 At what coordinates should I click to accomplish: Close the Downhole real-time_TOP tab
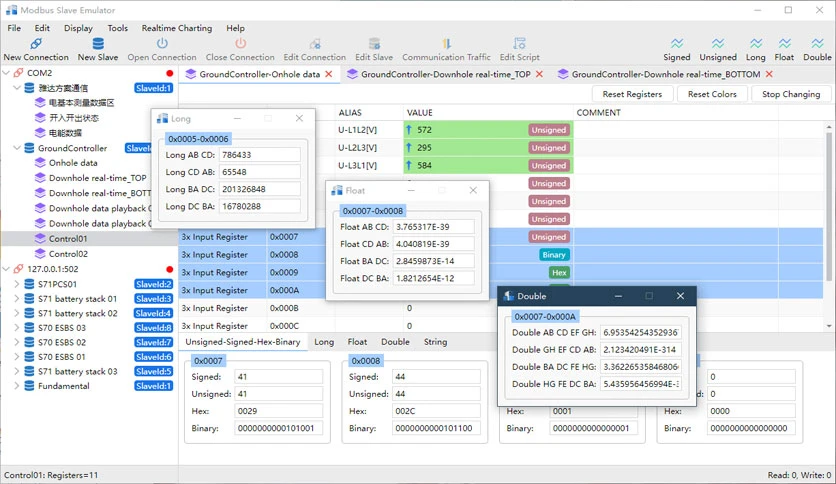[x=540, y=74]
